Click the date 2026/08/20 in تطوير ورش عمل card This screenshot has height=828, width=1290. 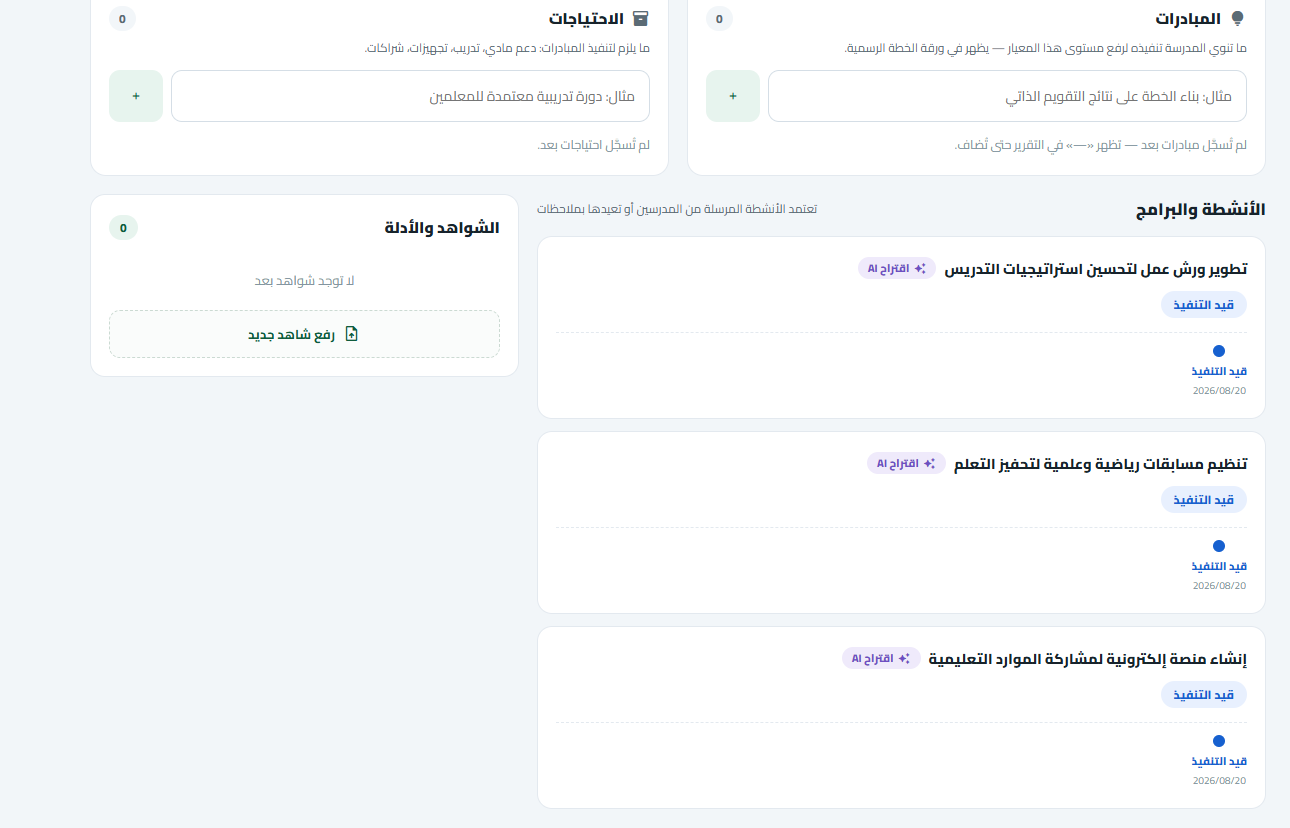point(1220,390)
